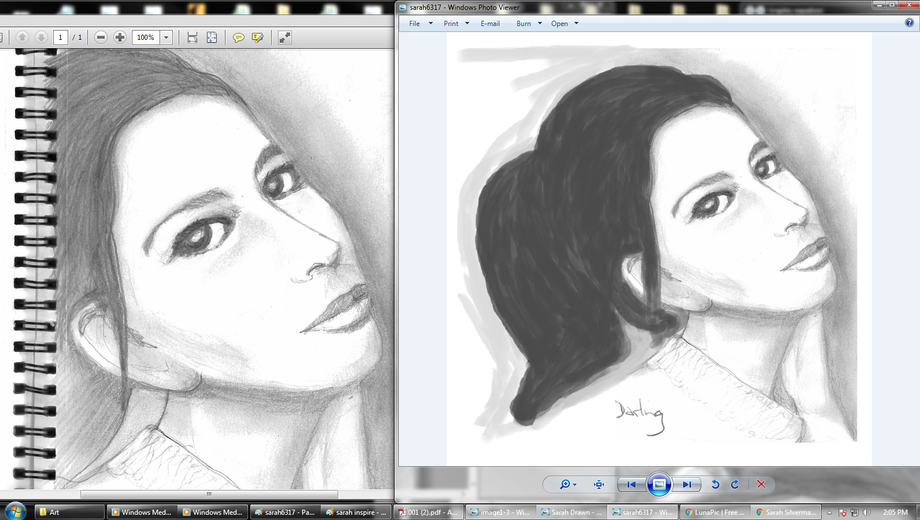Click E-mail in Photo Viewer toolbar
The width and height of the screenshot is (920, 520).
pos(490,23)
